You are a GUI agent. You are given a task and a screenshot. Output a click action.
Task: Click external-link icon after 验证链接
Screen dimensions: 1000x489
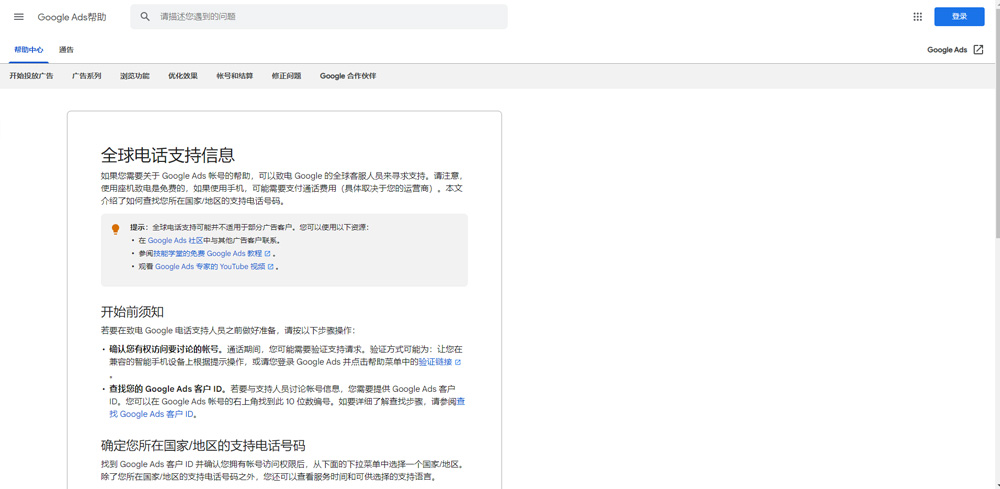458,362
